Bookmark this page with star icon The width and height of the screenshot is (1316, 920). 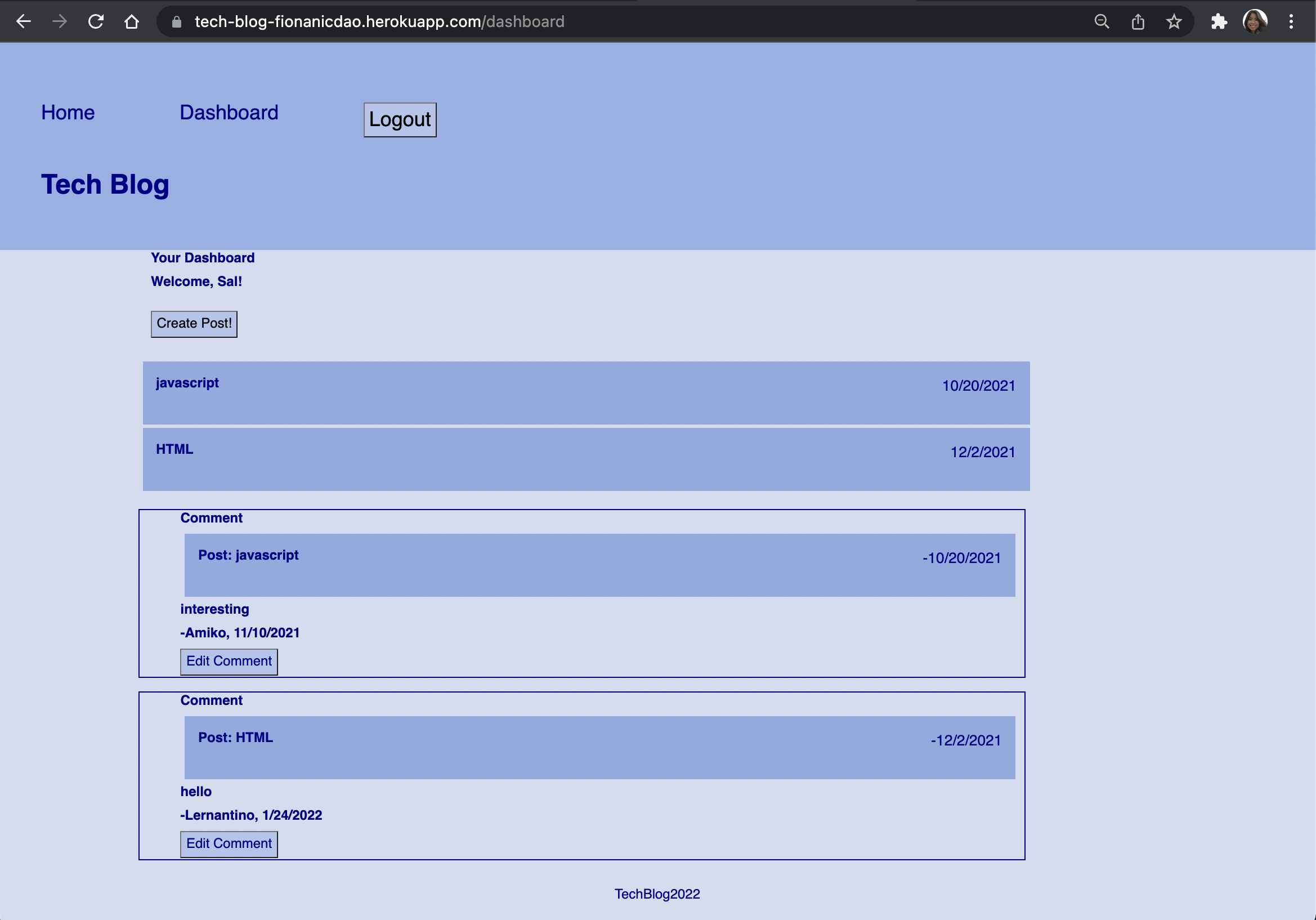pos(1174,22)
